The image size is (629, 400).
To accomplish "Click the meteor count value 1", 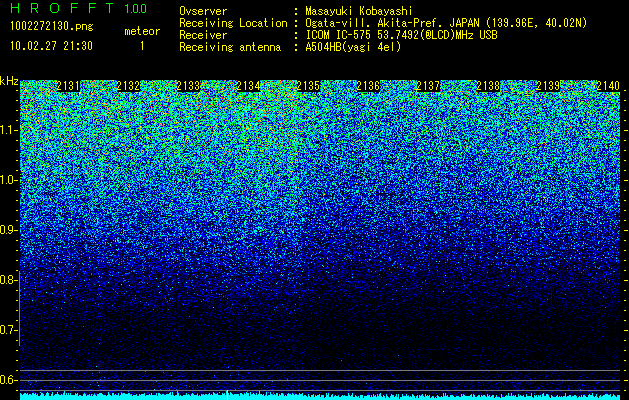I will coord(142,46).
